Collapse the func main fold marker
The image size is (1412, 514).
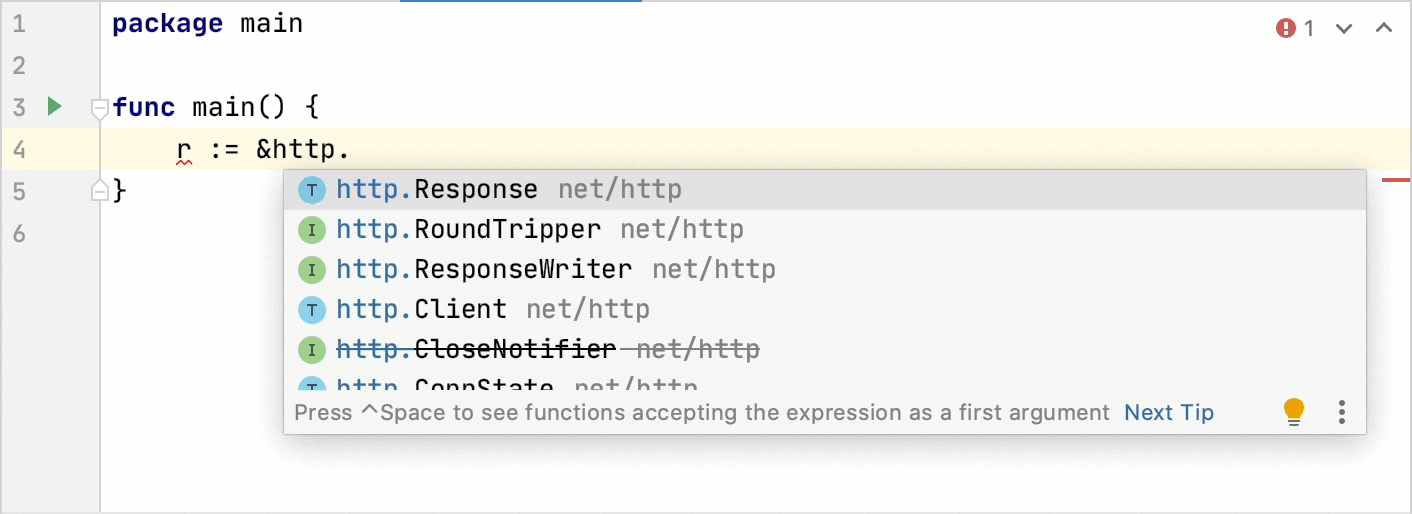coord(99,108)
